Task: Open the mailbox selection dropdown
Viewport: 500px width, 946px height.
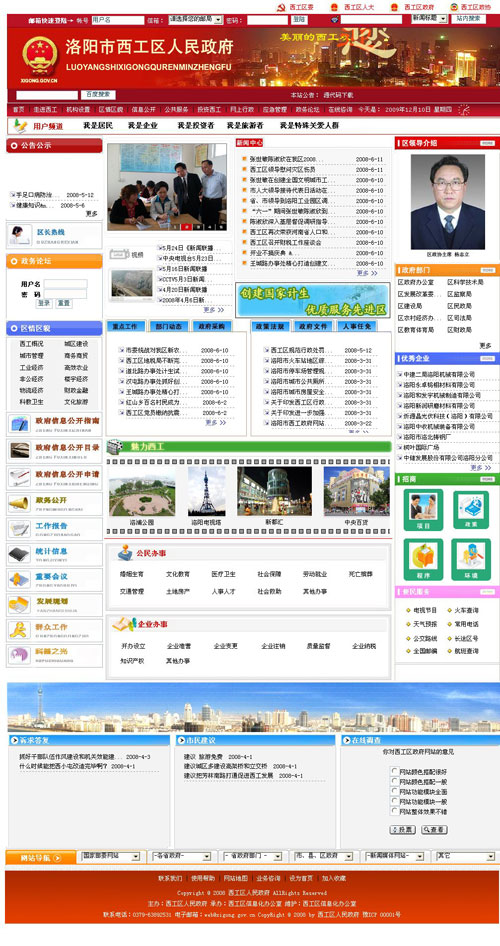Action: point(195,19)
